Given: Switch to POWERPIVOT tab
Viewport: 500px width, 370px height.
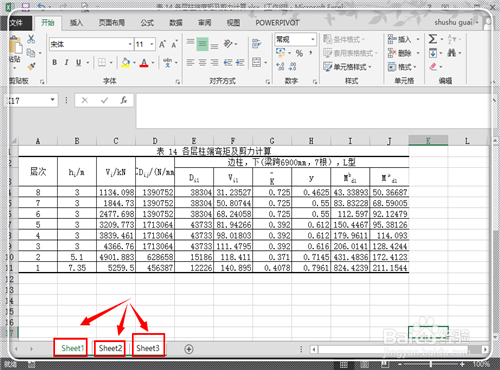Looking at the screenshot, I should point(277,23).
